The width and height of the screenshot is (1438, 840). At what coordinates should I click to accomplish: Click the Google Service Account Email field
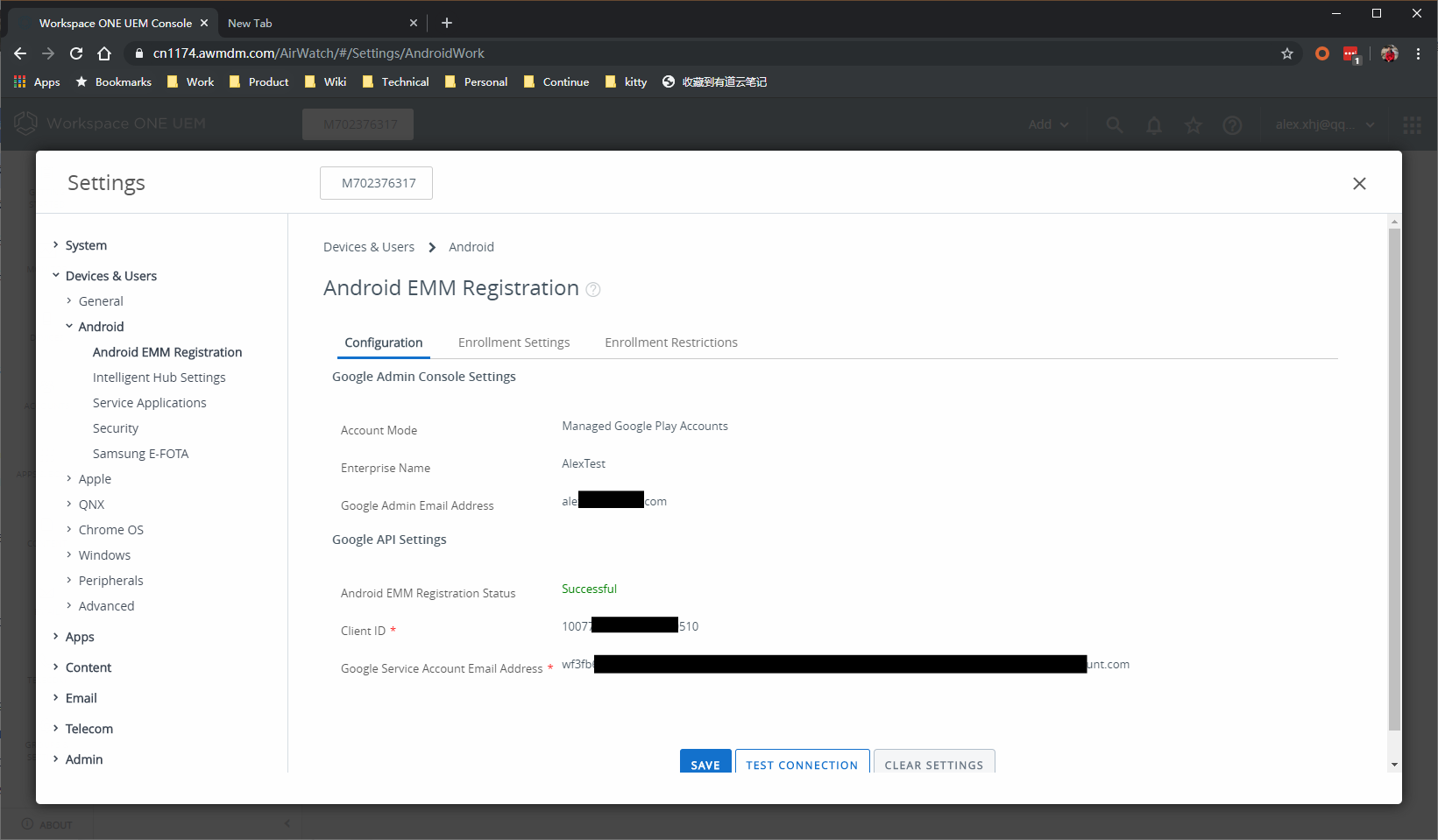point(846,664)
